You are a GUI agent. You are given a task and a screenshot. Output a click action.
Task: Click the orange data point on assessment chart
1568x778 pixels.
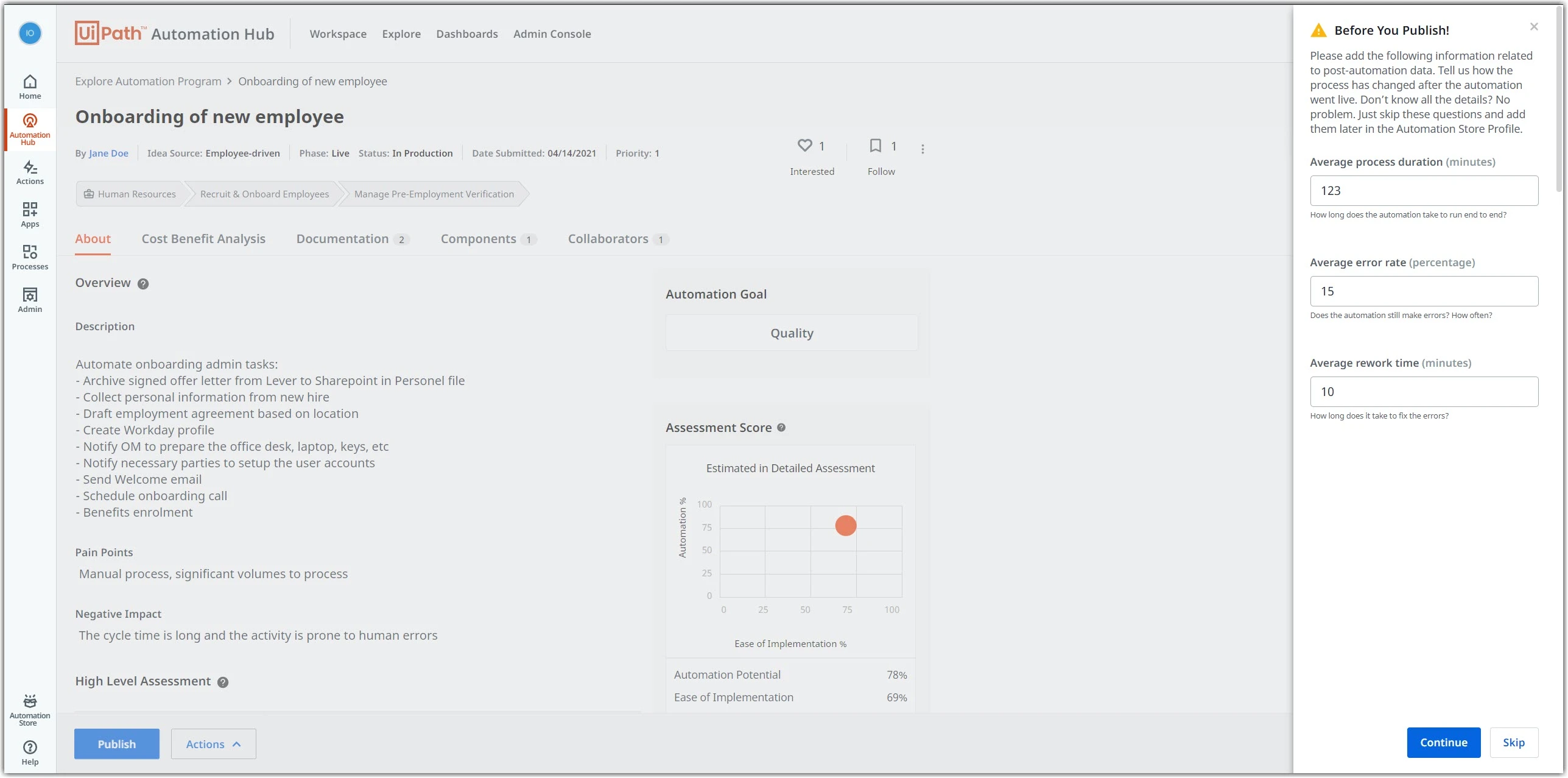tap(846, 525)
